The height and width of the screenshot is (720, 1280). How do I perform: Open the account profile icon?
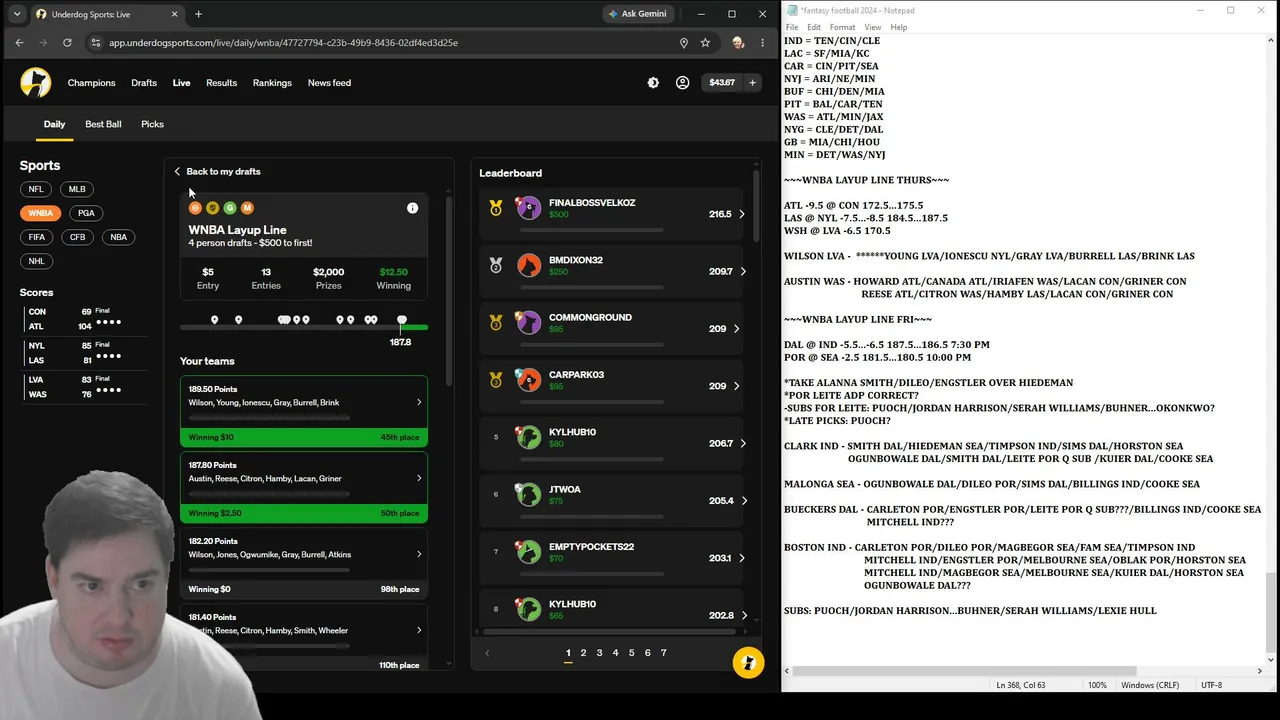(x=682, y=83)
